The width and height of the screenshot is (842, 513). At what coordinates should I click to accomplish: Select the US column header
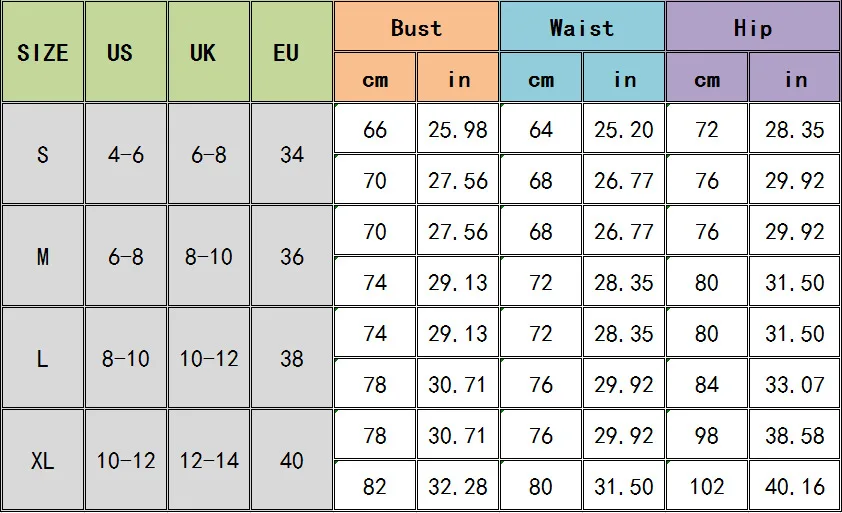(x=125, y=52)
